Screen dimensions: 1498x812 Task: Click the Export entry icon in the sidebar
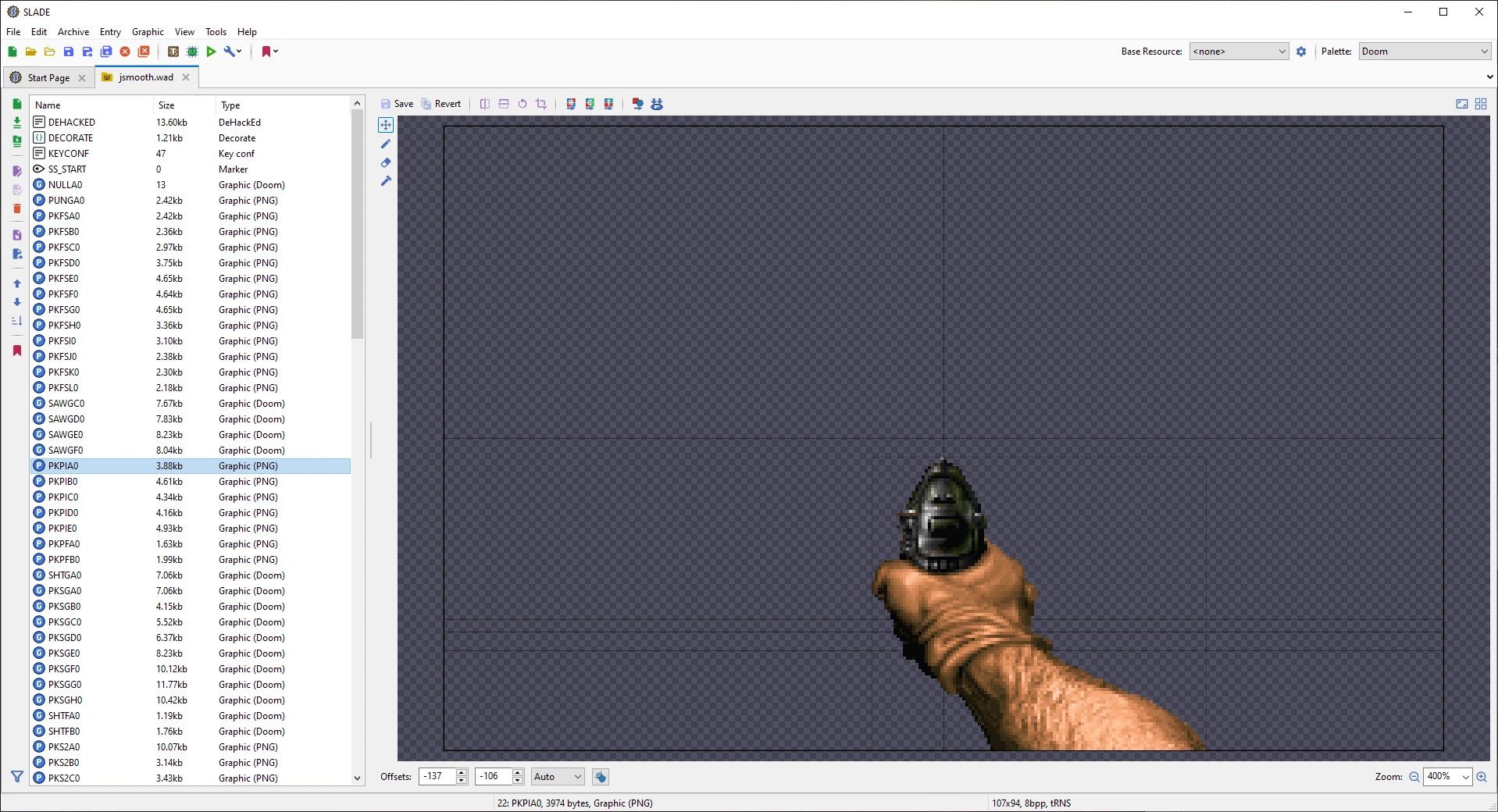click(17, 254)
